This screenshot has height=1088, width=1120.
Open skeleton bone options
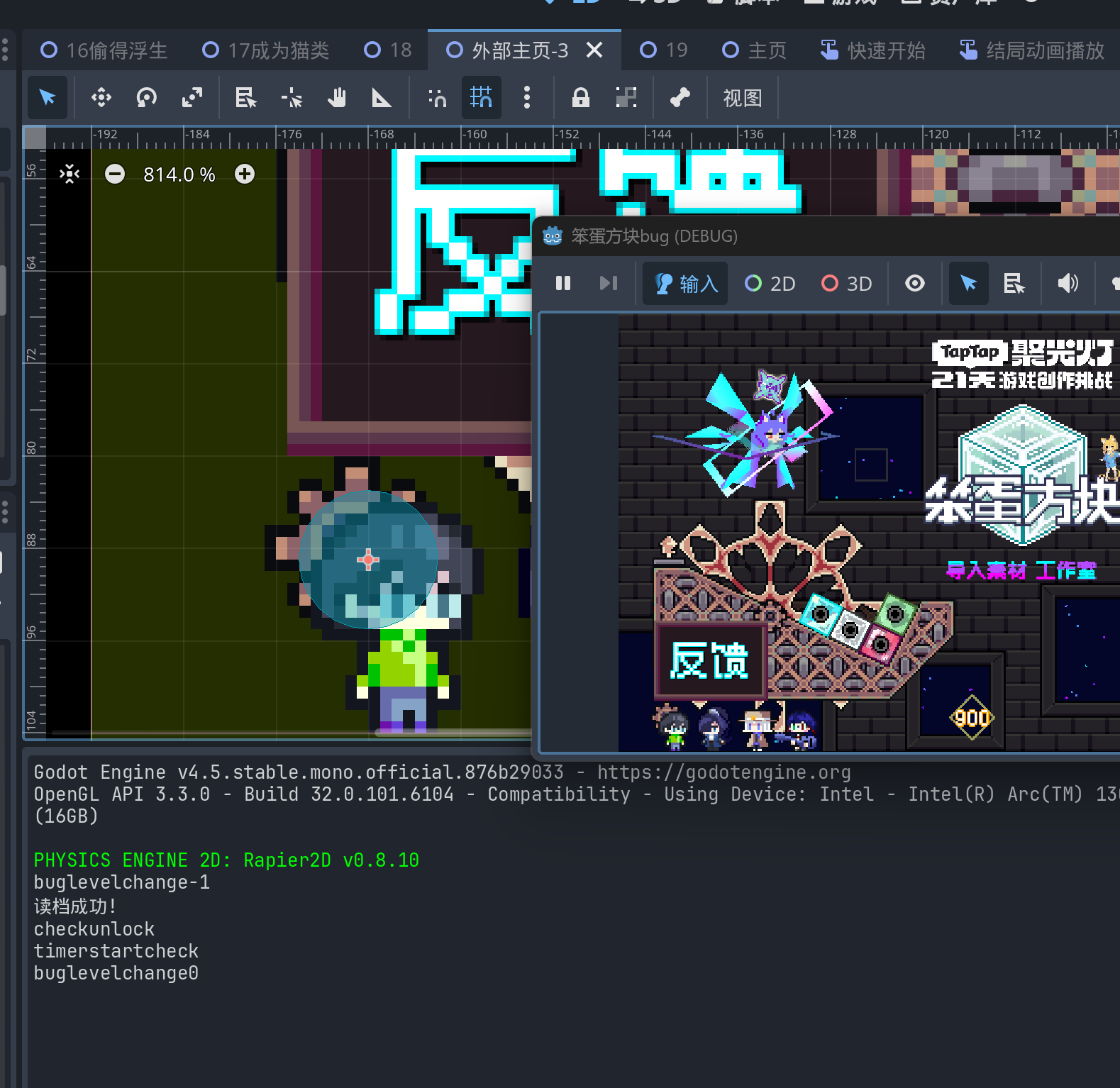(x=680, y=97)
